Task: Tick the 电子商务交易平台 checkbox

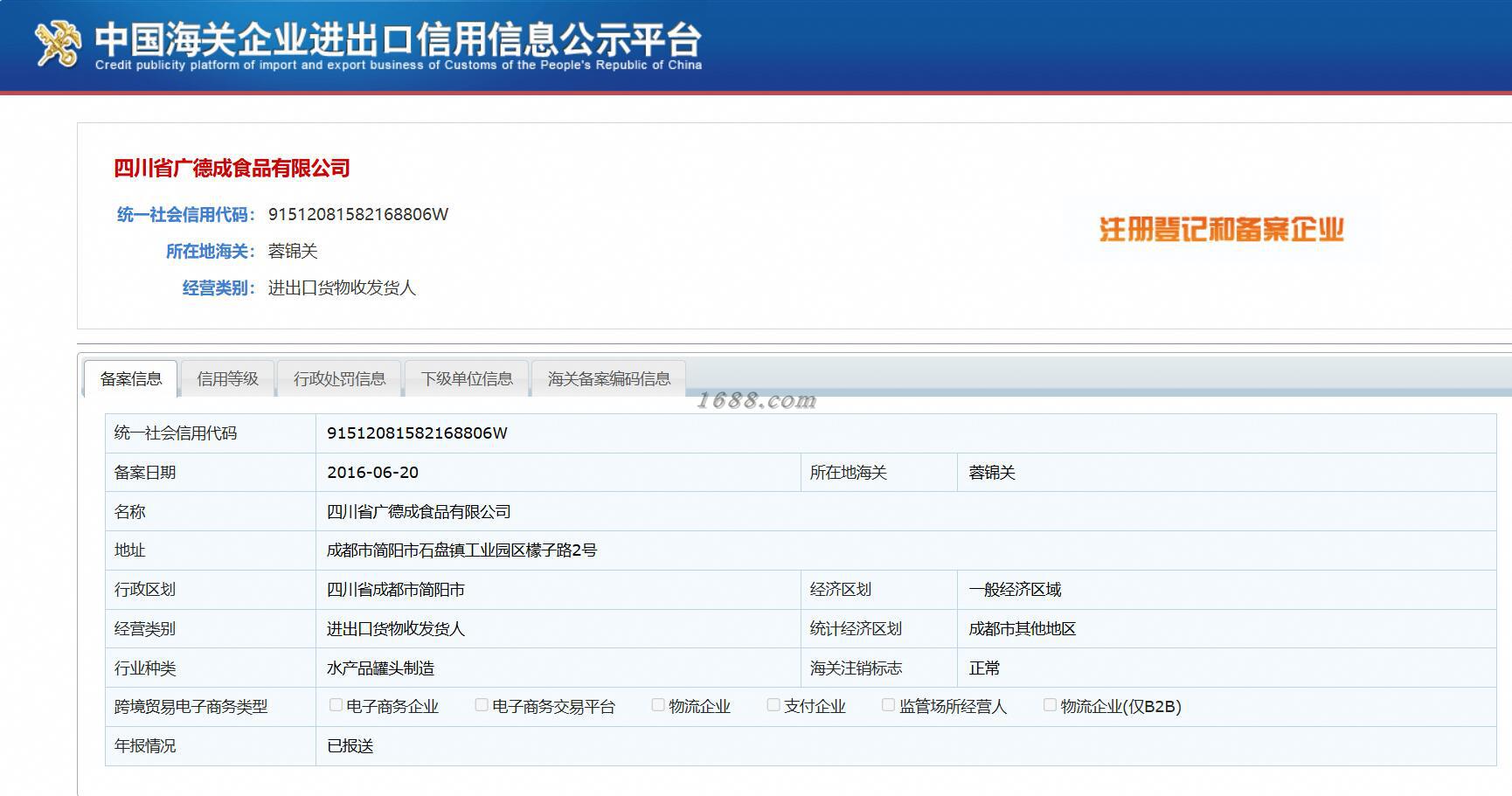Action: coord(482,705)
